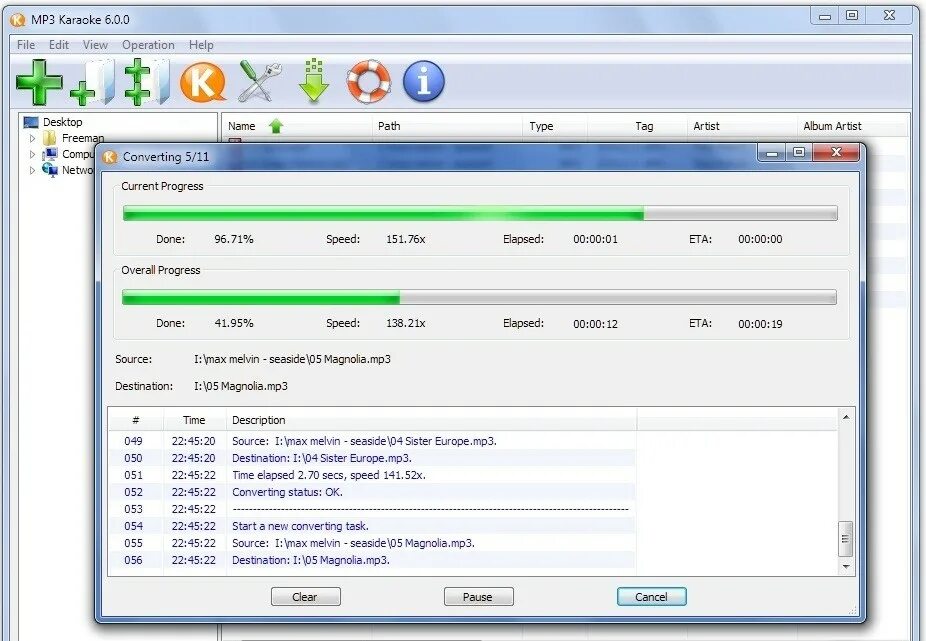Viewport: 926px width, 641px height.
Task: Click the green down-arrow Download icon
Action: click(x=314, y=81)
